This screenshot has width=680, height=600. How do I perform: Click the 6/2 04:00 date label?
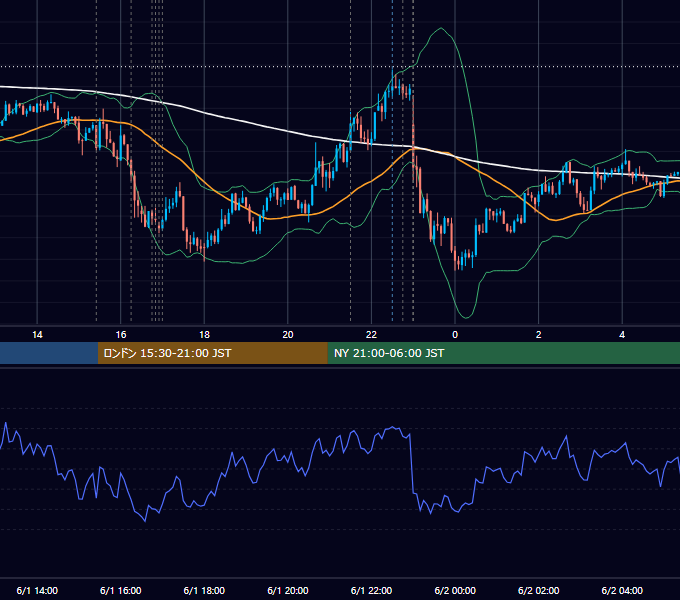622,591
